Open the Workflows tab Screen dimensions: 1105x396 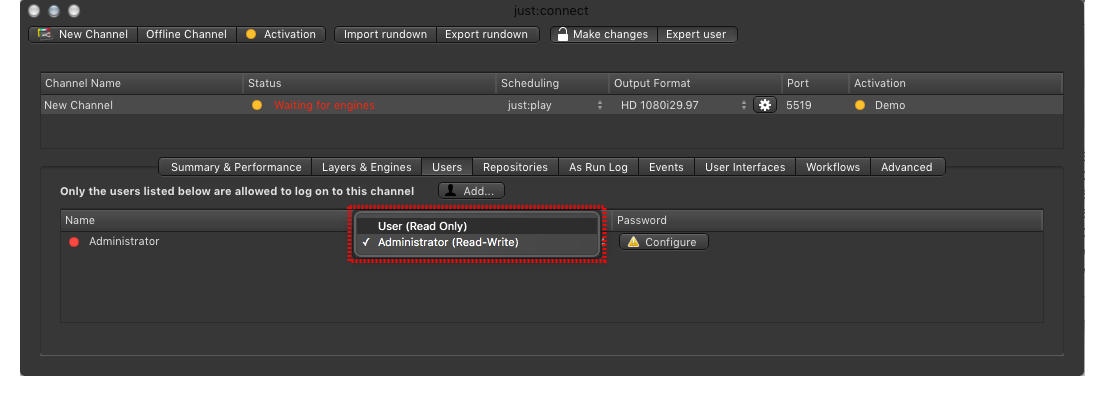[x=833, y=167]
